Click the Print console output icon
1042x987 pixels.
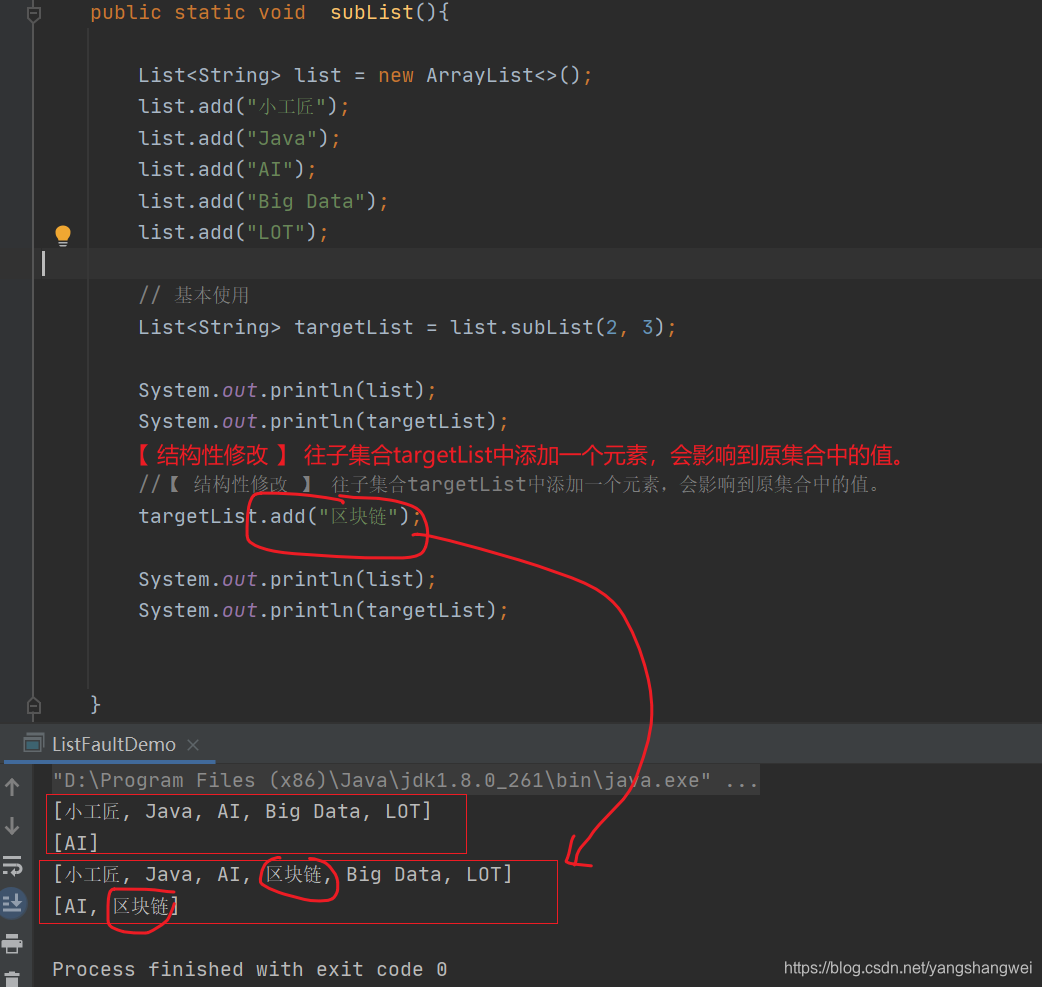[12, 943]
